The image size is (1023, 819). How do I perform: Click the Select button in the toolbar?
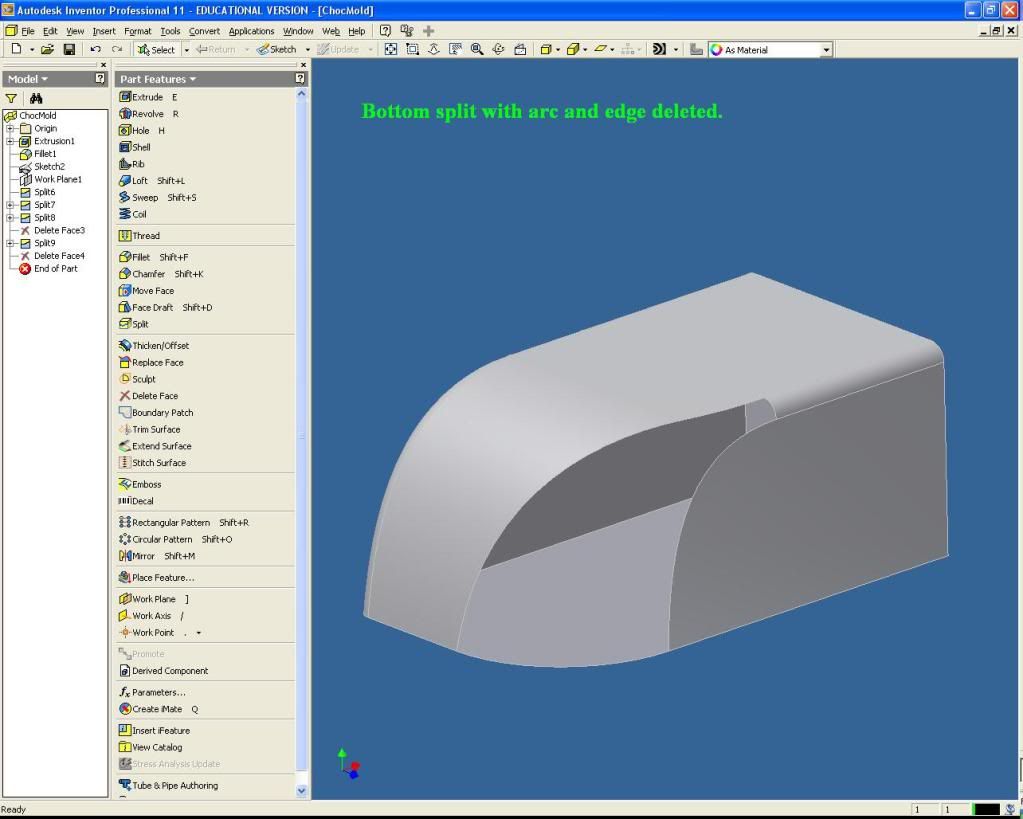[x=156, y=49]
